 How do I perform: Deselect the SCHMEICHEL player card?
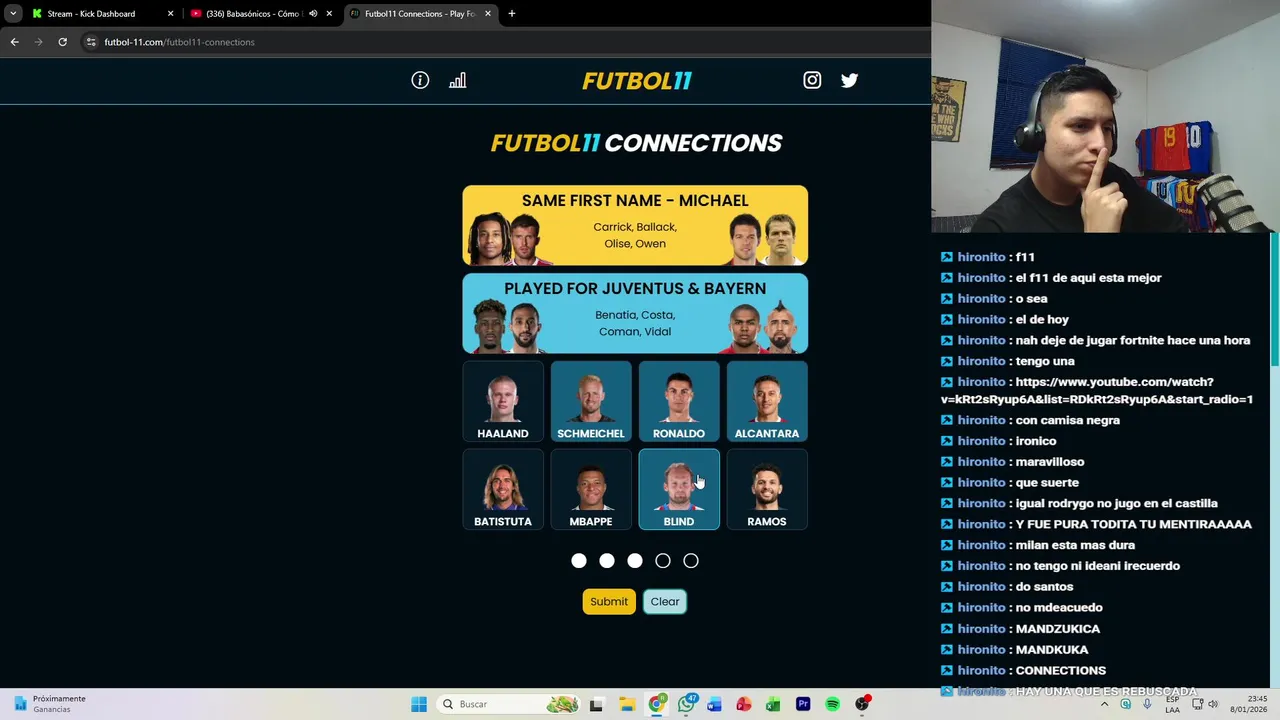click(x=591, y=401)
